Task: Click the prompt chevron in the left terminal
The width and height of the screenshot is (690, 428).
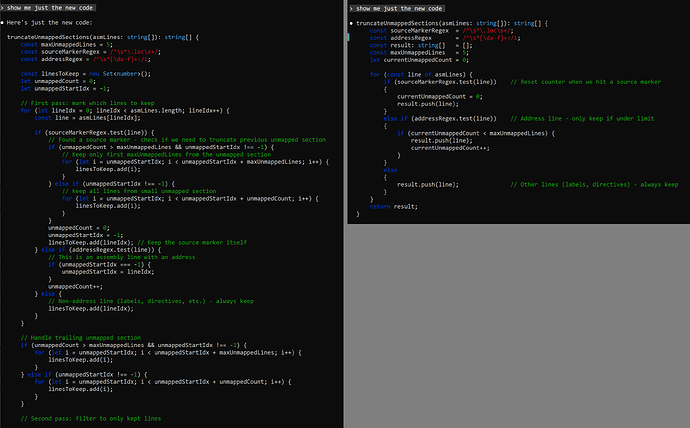Action: click(x=4, y=7)
